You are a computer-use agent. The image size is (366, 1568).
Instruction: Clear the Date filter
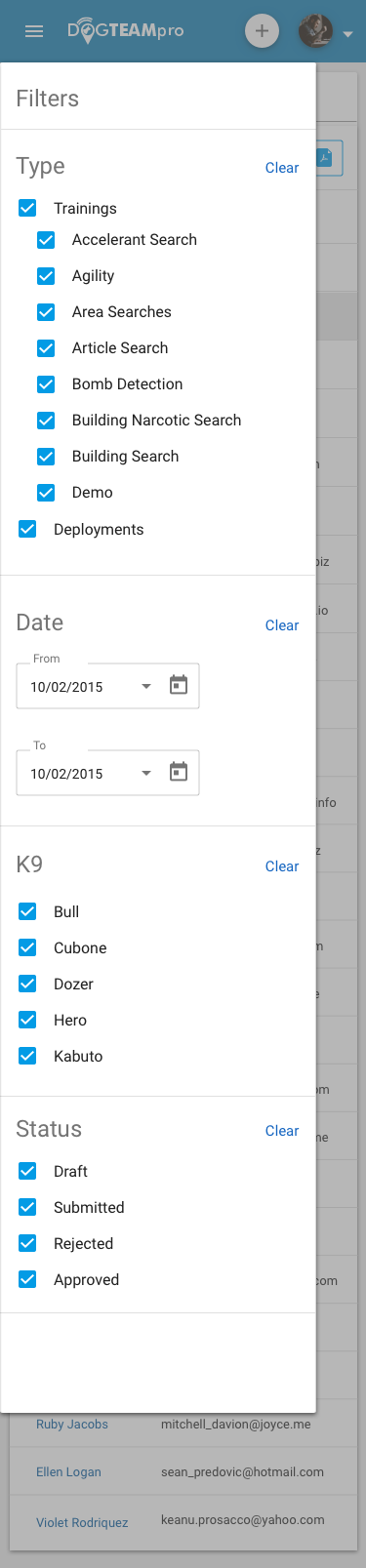(282, 625)
